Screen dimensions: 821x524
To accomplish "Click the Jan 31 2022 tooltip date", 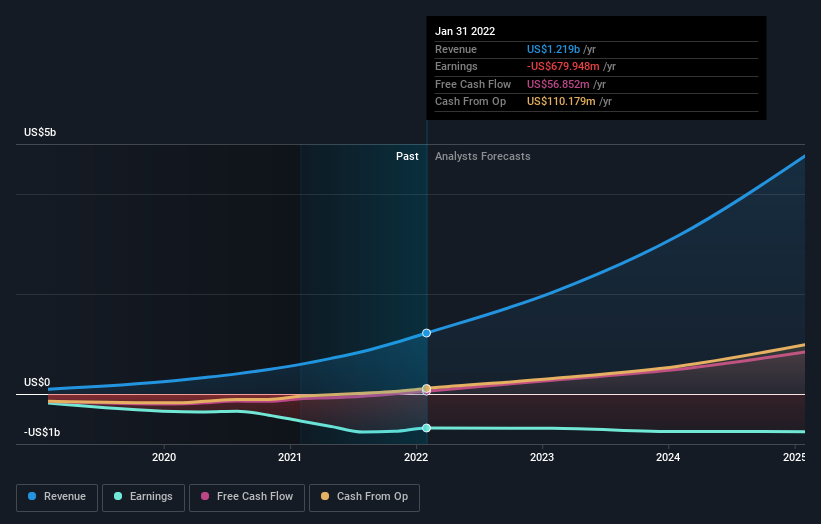I will (x=465, y=31).
